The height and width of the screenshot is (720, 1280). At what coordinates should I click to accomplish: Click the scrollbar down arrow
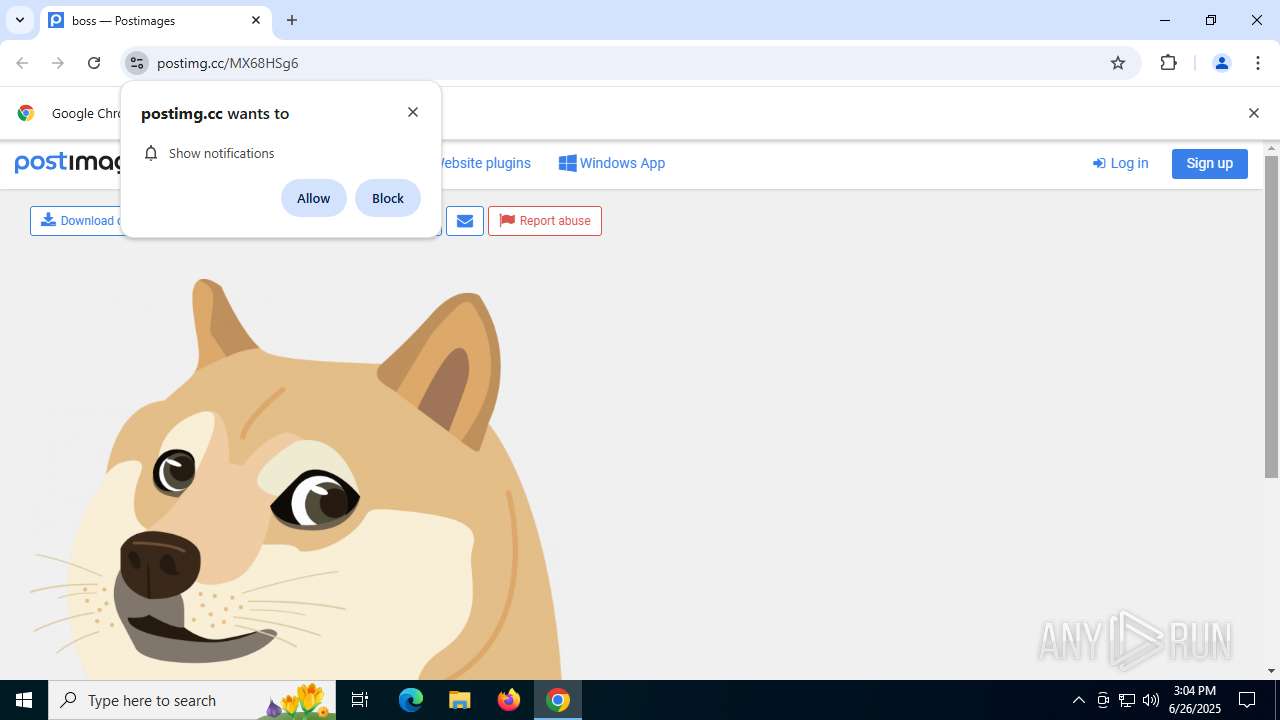pyautogui.click(x=1271, y=671)
